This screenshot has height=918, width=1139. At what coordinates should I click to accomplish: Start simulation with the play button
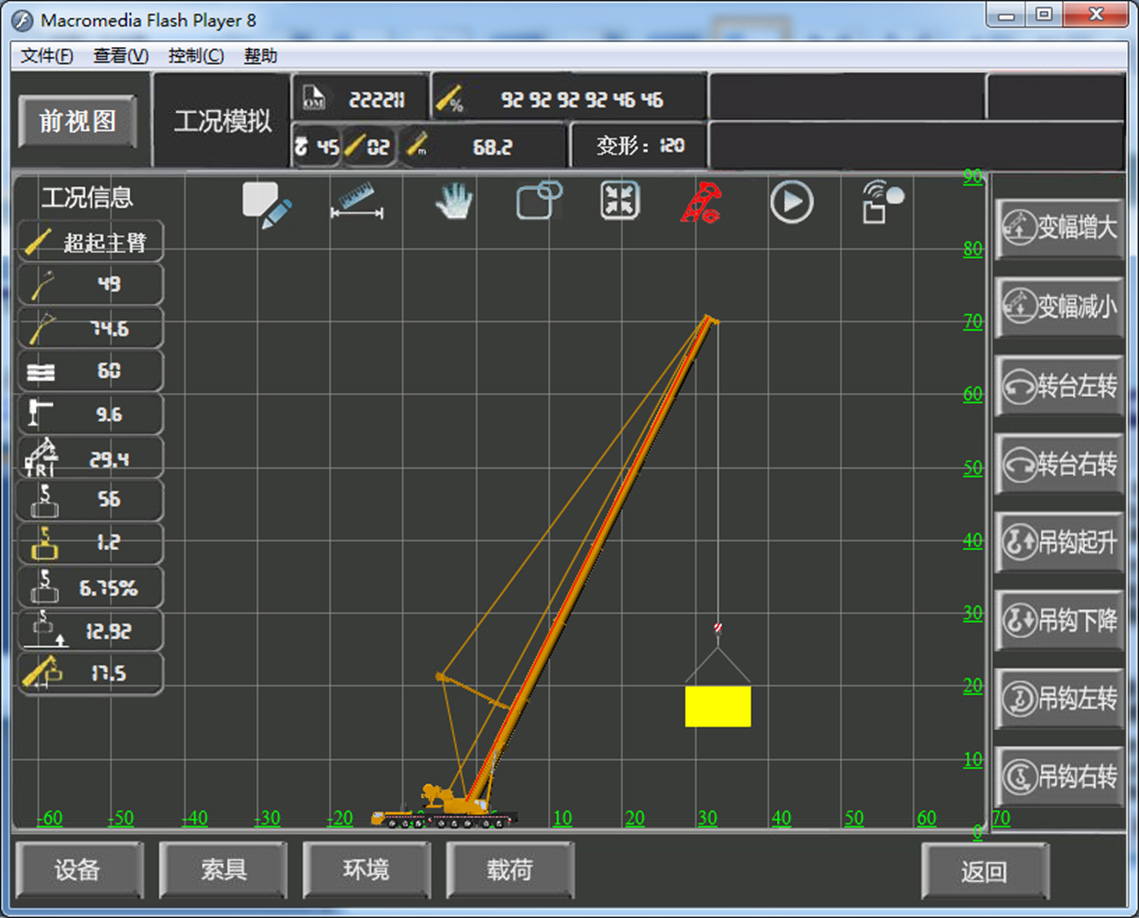tap(791, 202)
